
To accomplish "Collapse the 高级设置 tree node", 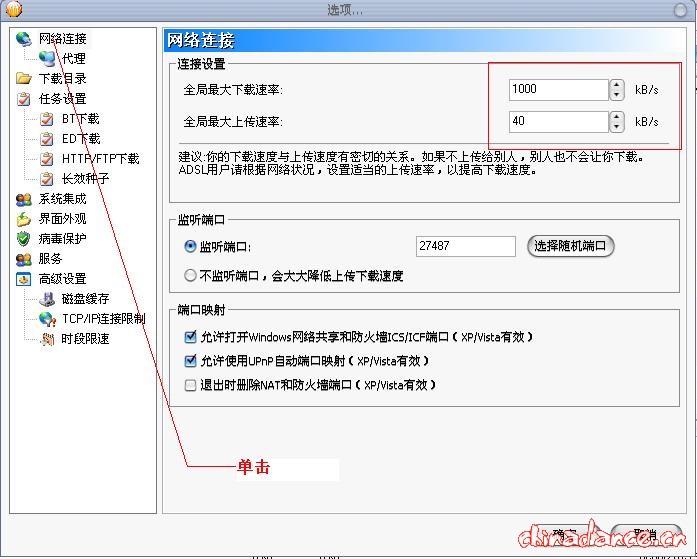I will pyautogui.click(x=23, y=279).
